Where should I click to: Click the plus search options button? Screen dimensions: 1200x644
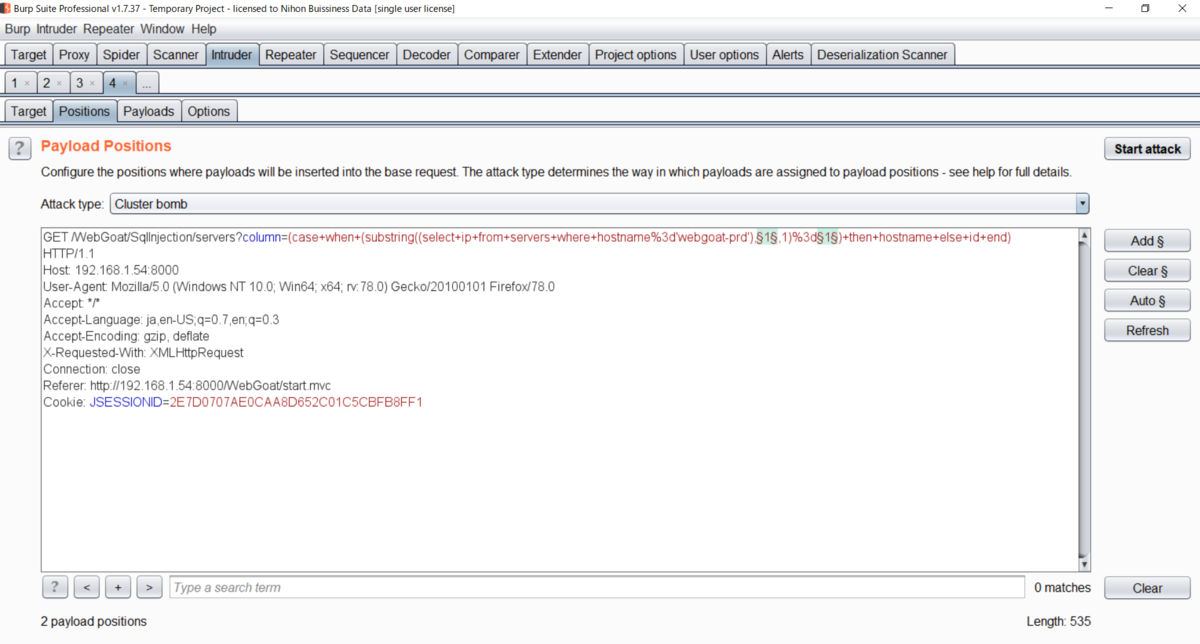tap(118, 587)
